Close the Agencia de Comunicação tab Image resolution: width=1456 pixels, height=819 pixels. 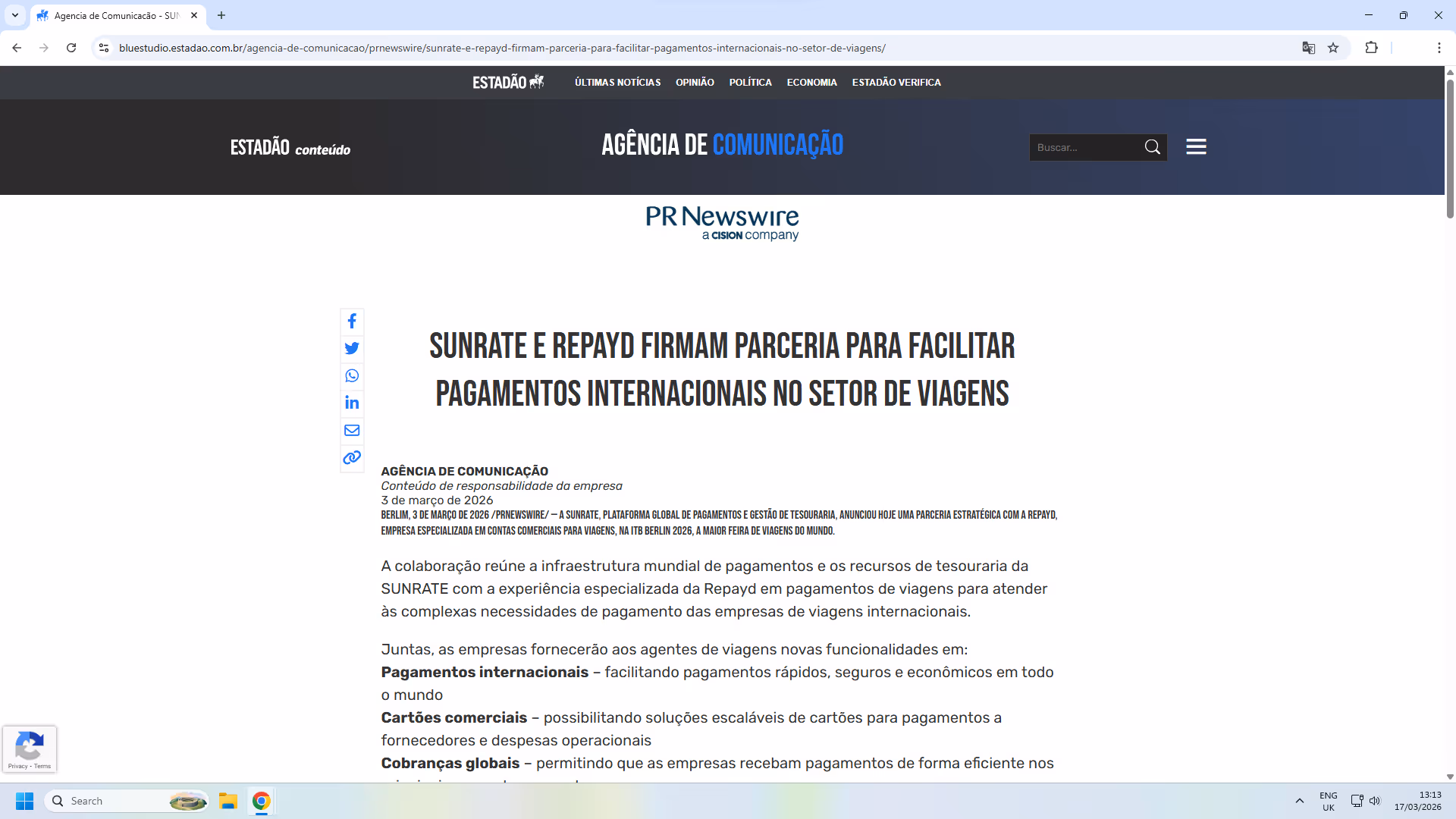[x=194, y=15]
